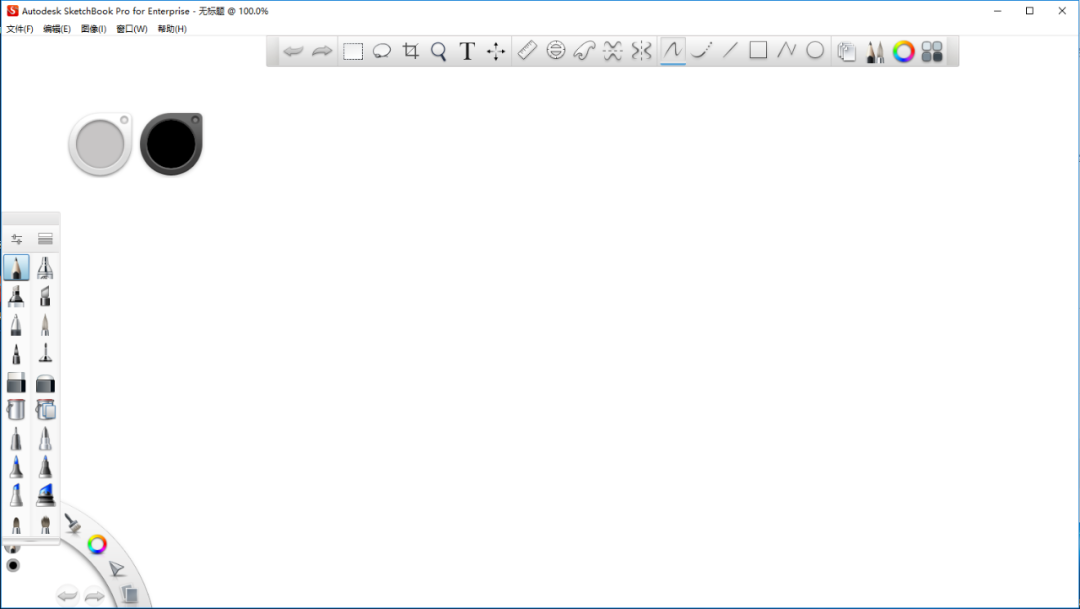Select the Move/Transform tool
Image resolution: width=1080 pixels, height=609 pixels.
(x=496, y=51)
